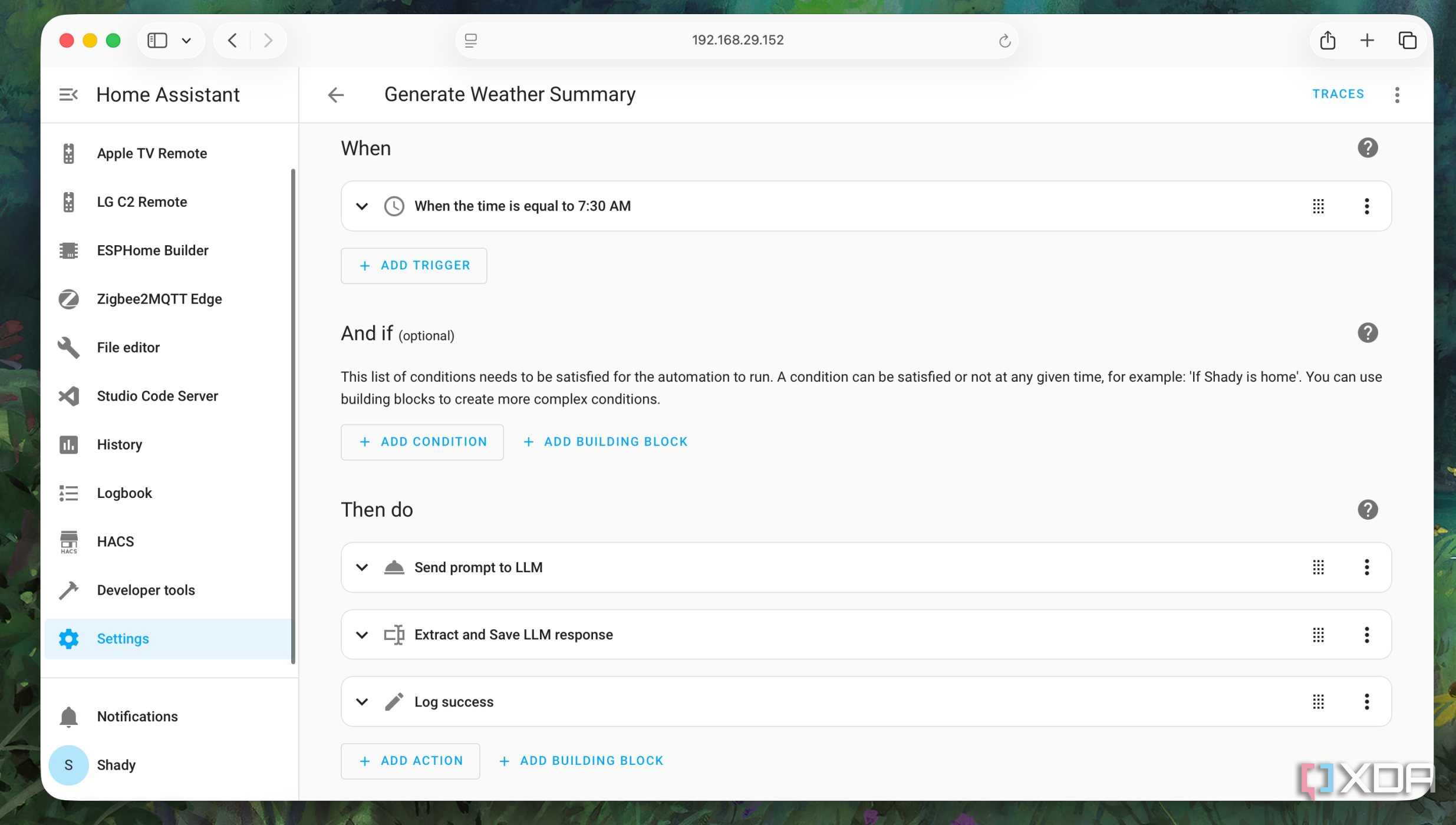Go back using the automation back arrow
This screenshot has height=825, width=1456.
tap(336, 94)
